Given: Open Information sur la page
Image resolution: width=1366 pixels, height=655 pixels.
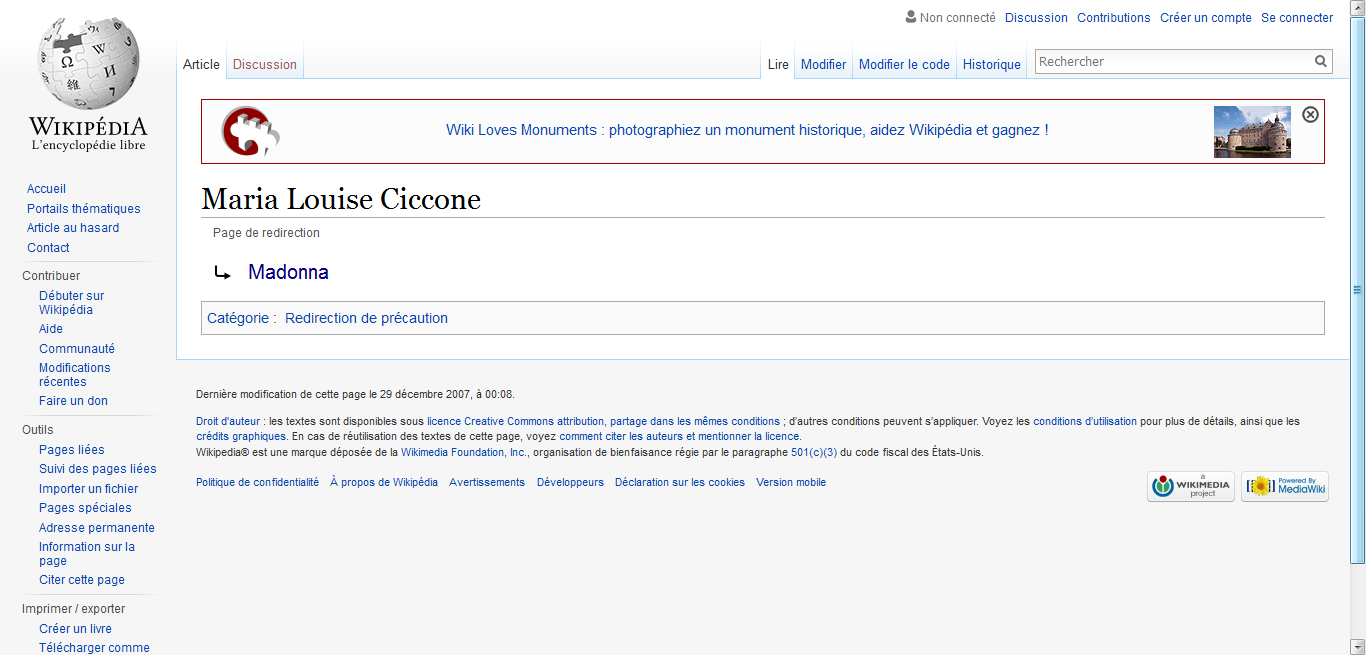Looking at the screenshot, I should tap(87, 554).
